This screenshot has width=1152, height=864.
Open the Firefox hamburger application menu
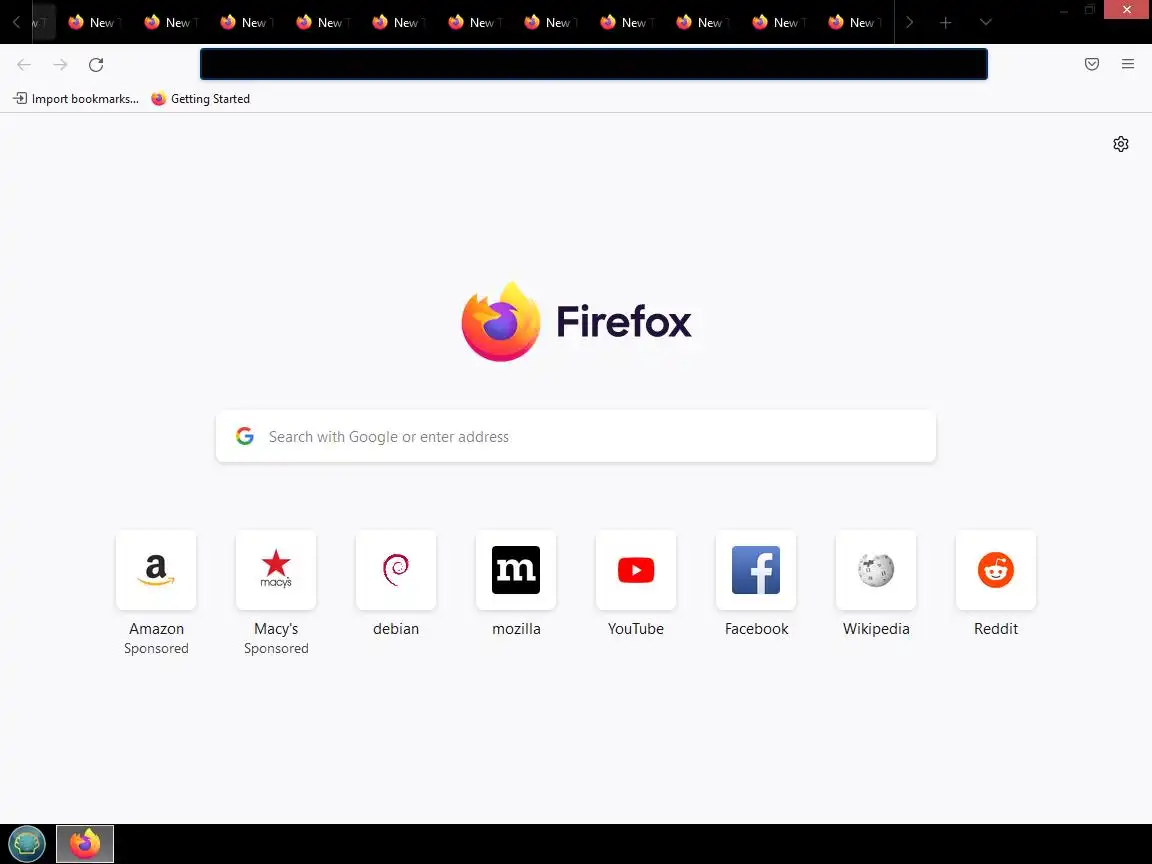1128,64
